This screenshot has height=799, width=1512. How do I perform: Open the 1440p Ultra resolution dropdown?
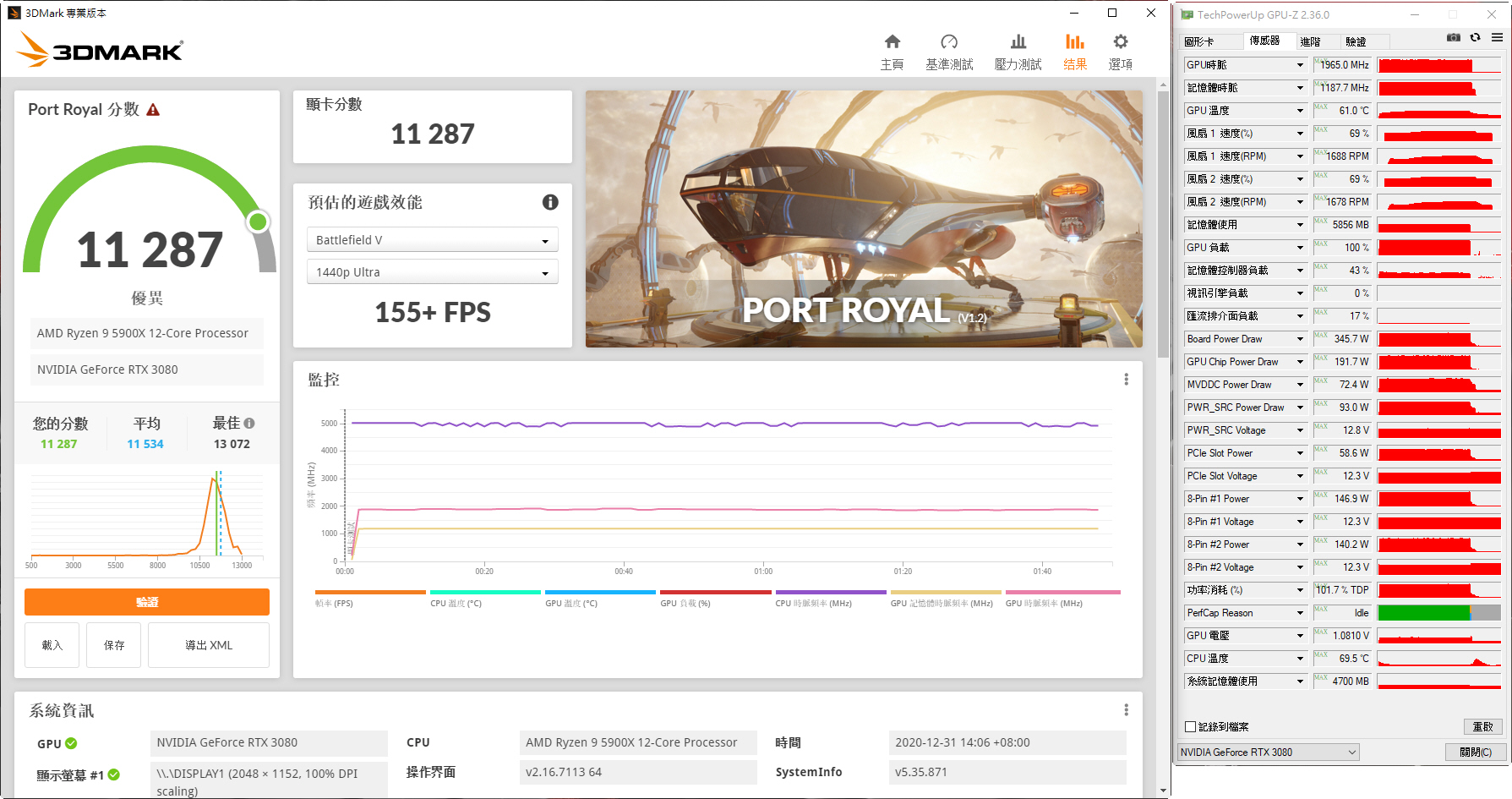[432, 272]
